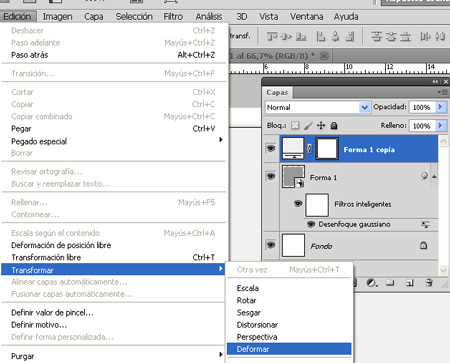Hide Fondo layer visibility eye

(271, 245)
